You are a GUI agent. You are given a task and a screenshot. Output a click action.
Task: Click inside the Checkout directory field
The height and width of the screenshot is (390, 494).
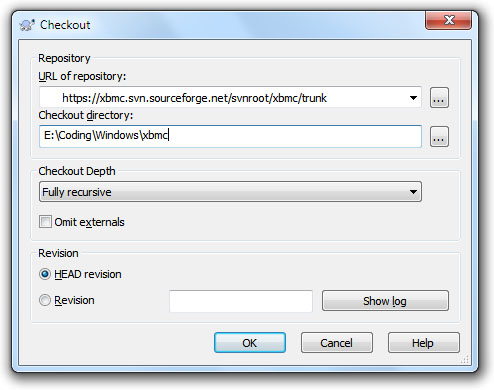point(230,136)
